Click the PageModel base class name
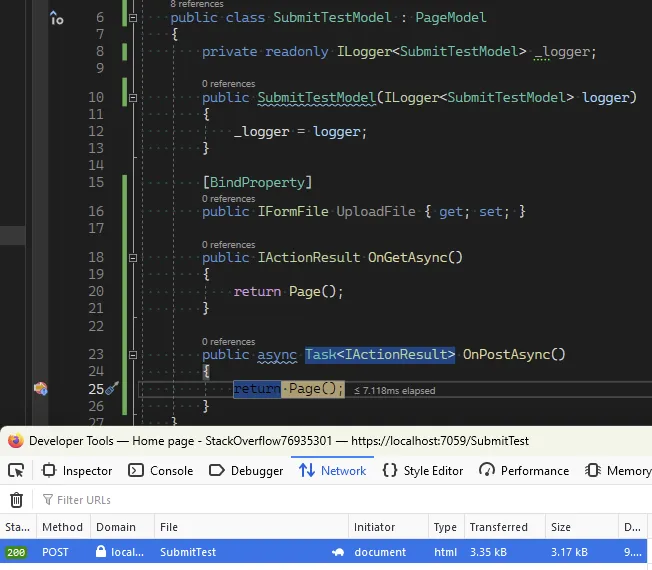 [451, 18]
